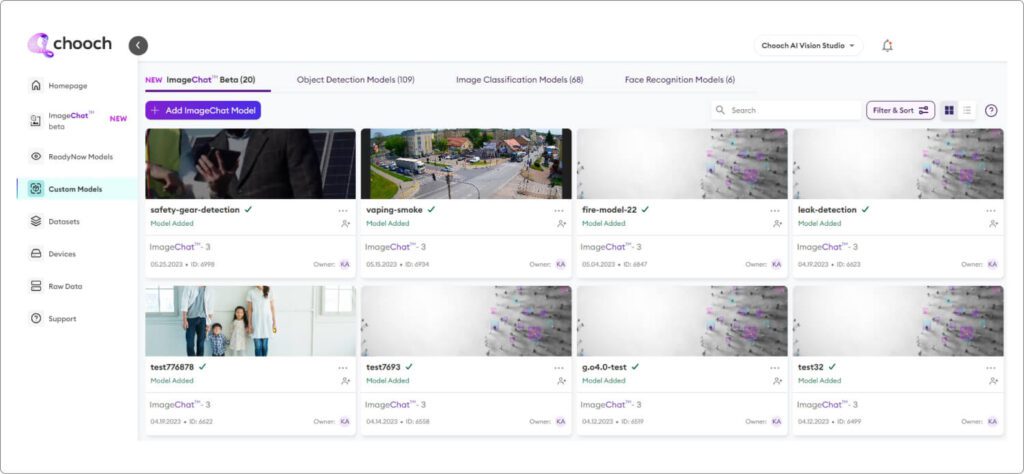Image resolution: width=1024 pixels, height=474 pixels.
Task: Click the leak-detection model name
Action: pyautogui.click(x=827, y=210)
